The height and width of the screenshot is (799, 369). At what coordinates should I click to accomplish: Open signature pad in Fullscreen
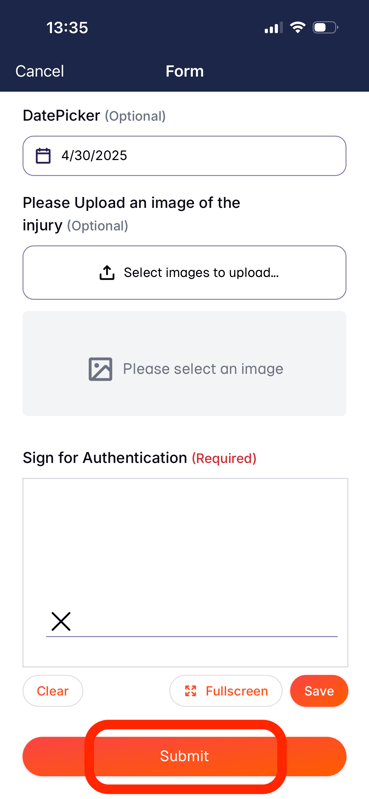pyautogui.click(x=226, y=691)
